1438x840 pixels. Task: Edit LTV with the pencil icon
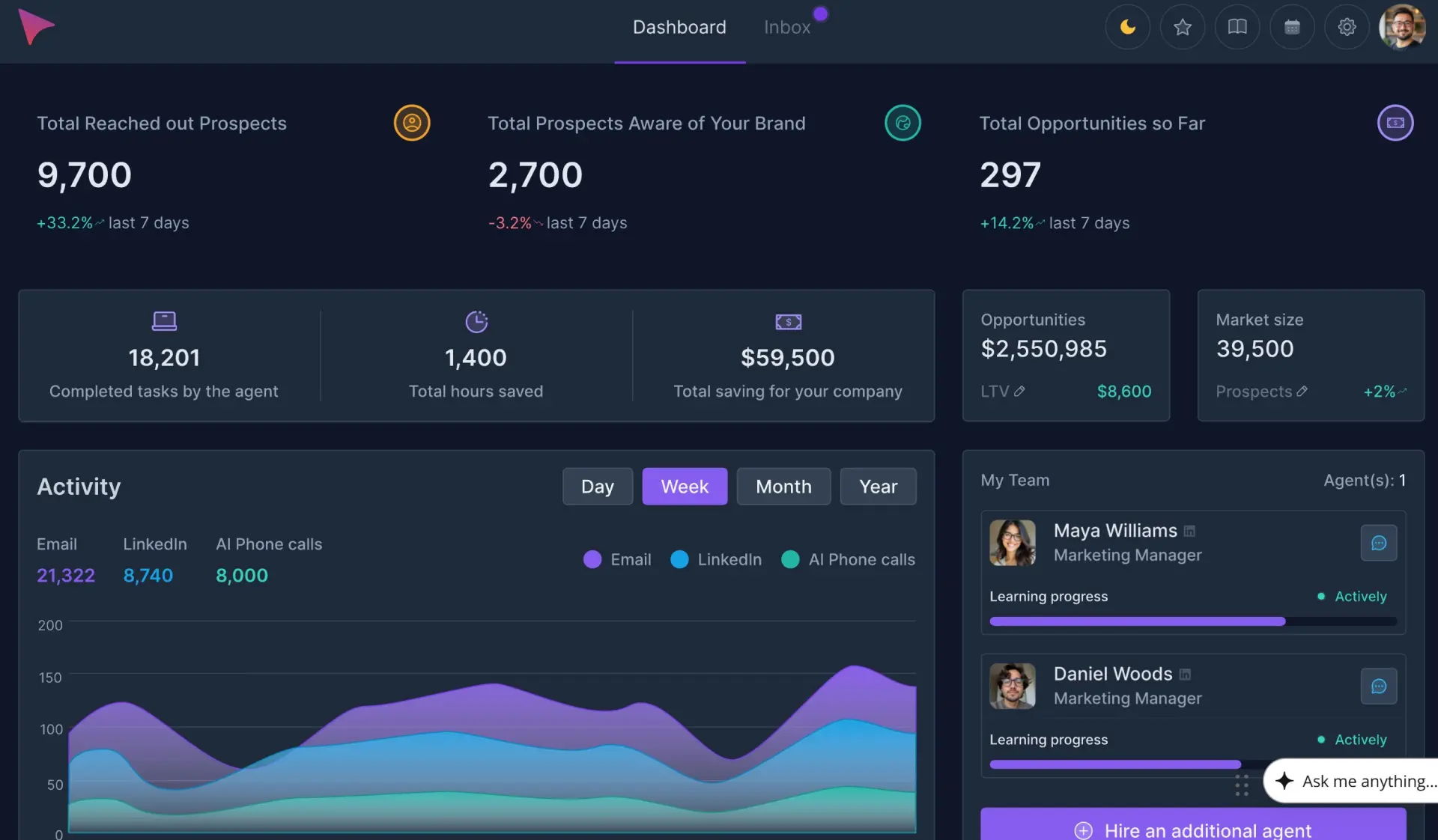1019,392
